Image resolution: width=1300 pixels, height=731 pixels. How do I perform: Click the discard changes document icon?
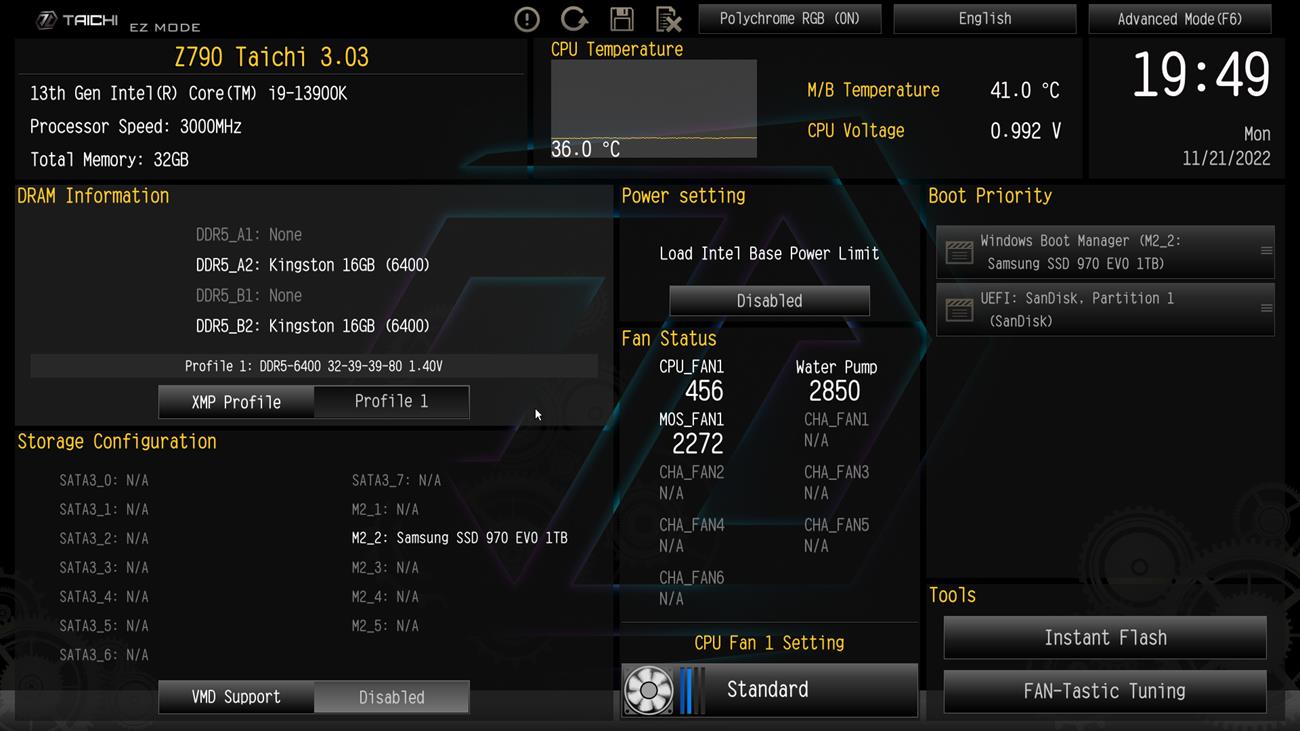click(x=668, y=19)
